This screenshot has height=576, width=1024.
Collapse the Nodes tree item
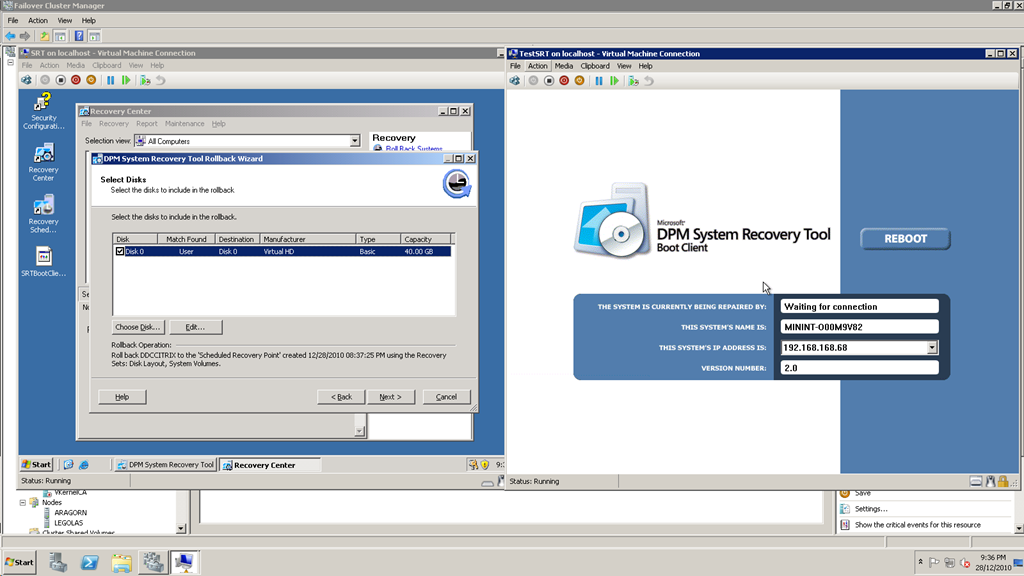pyautogui.click(x=23, y=503)
